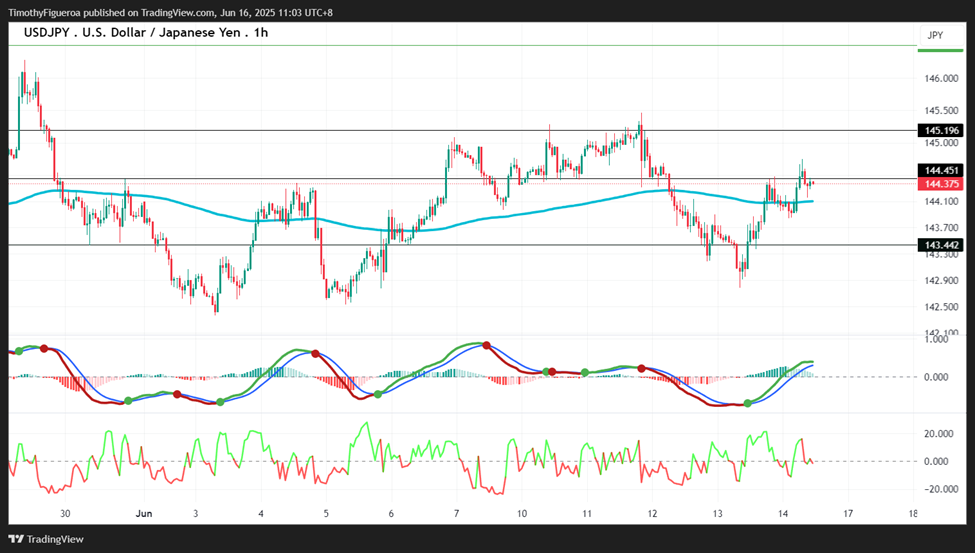Click the green signal dot near June 3 trough

click(x=220, y=402)
